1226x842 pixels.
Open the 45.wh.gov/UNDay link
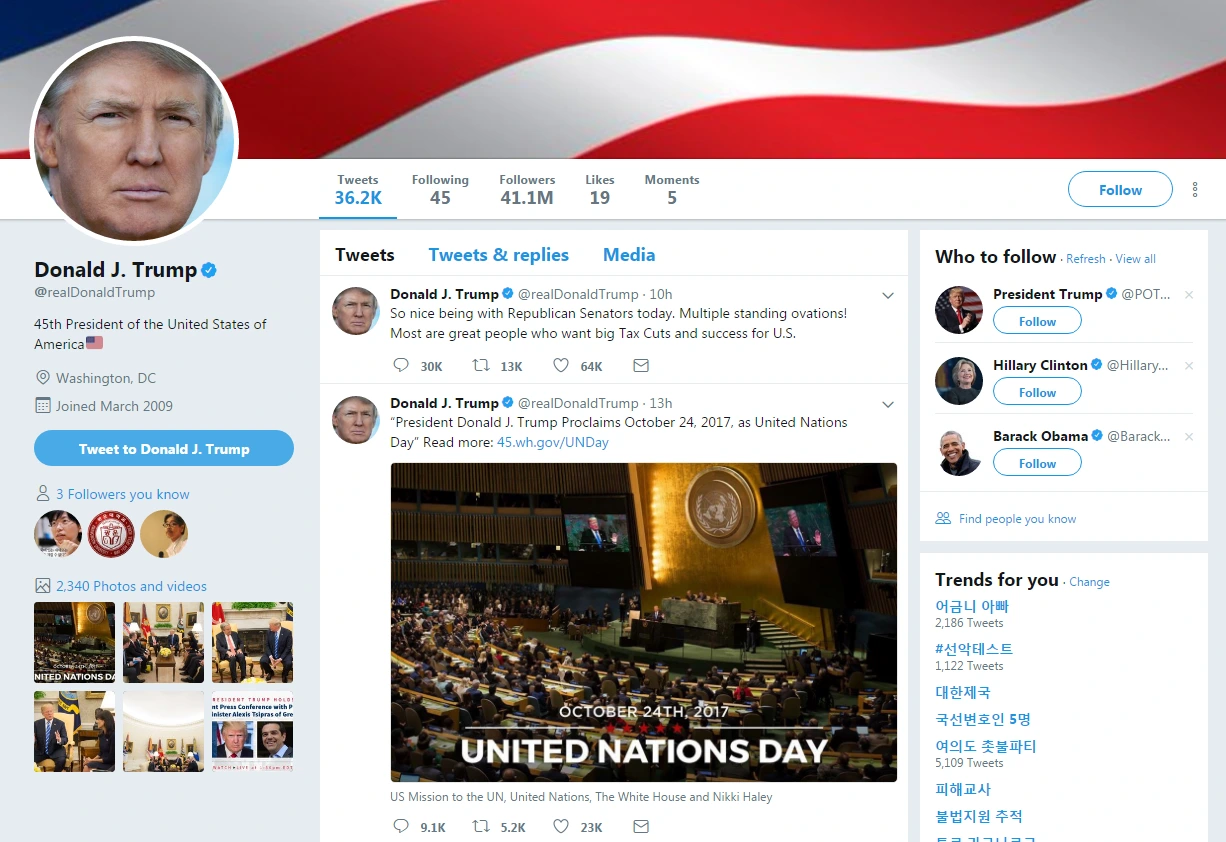(x=553, y=442)
